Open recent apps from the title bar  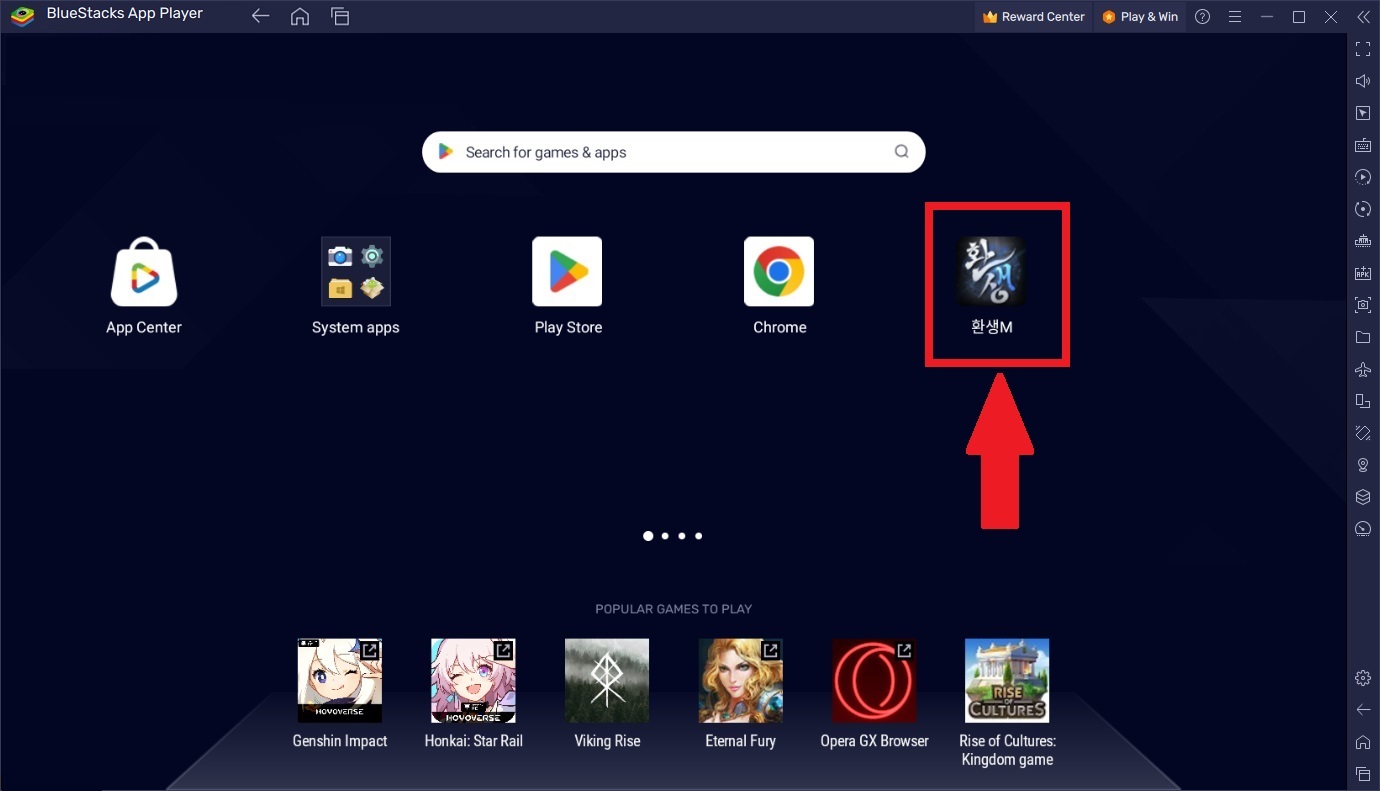[340, 16]
